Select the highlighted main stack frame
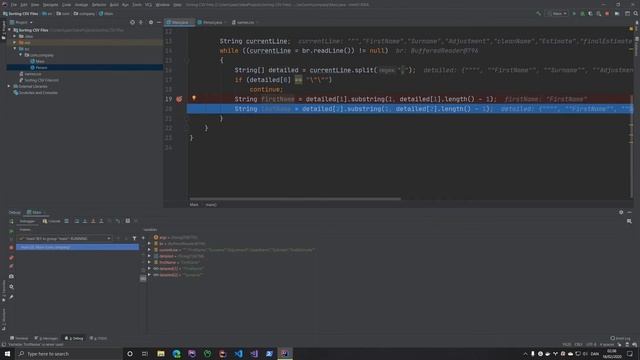640x360 pixels. click(x=77, y=247)
